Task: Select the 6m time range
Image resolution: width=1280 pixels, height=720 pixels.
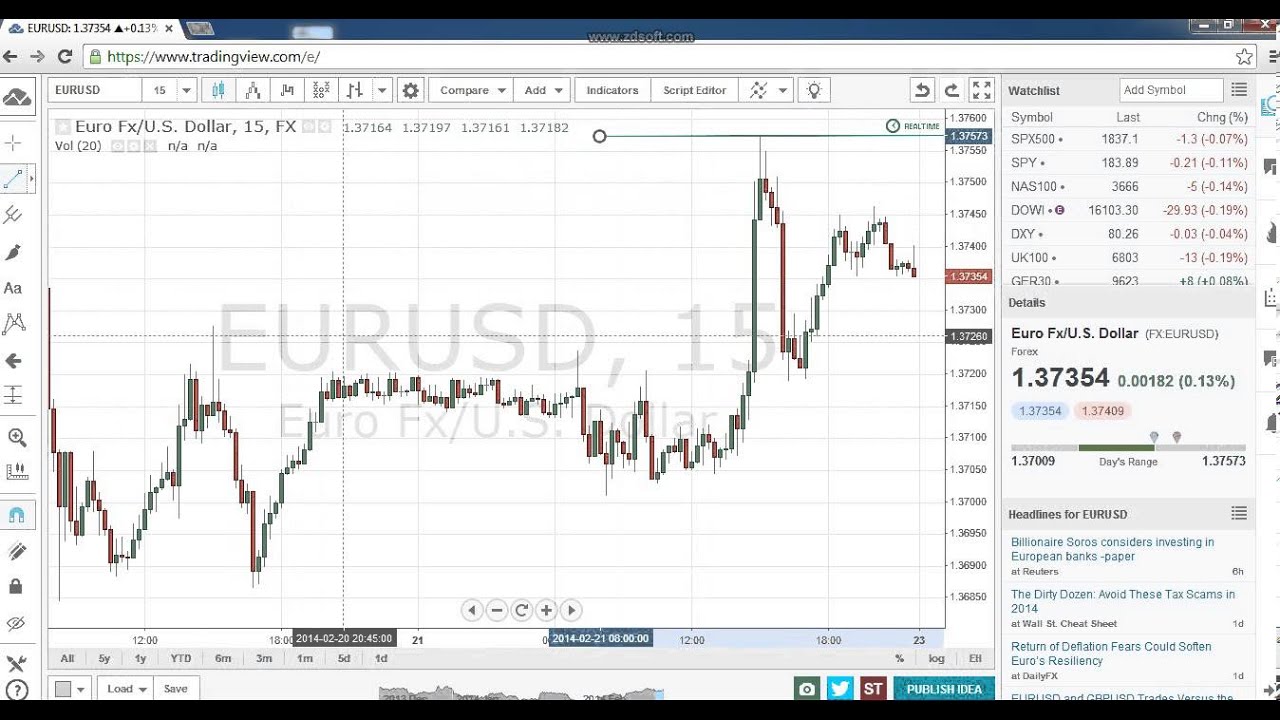Action: [223, 658]
